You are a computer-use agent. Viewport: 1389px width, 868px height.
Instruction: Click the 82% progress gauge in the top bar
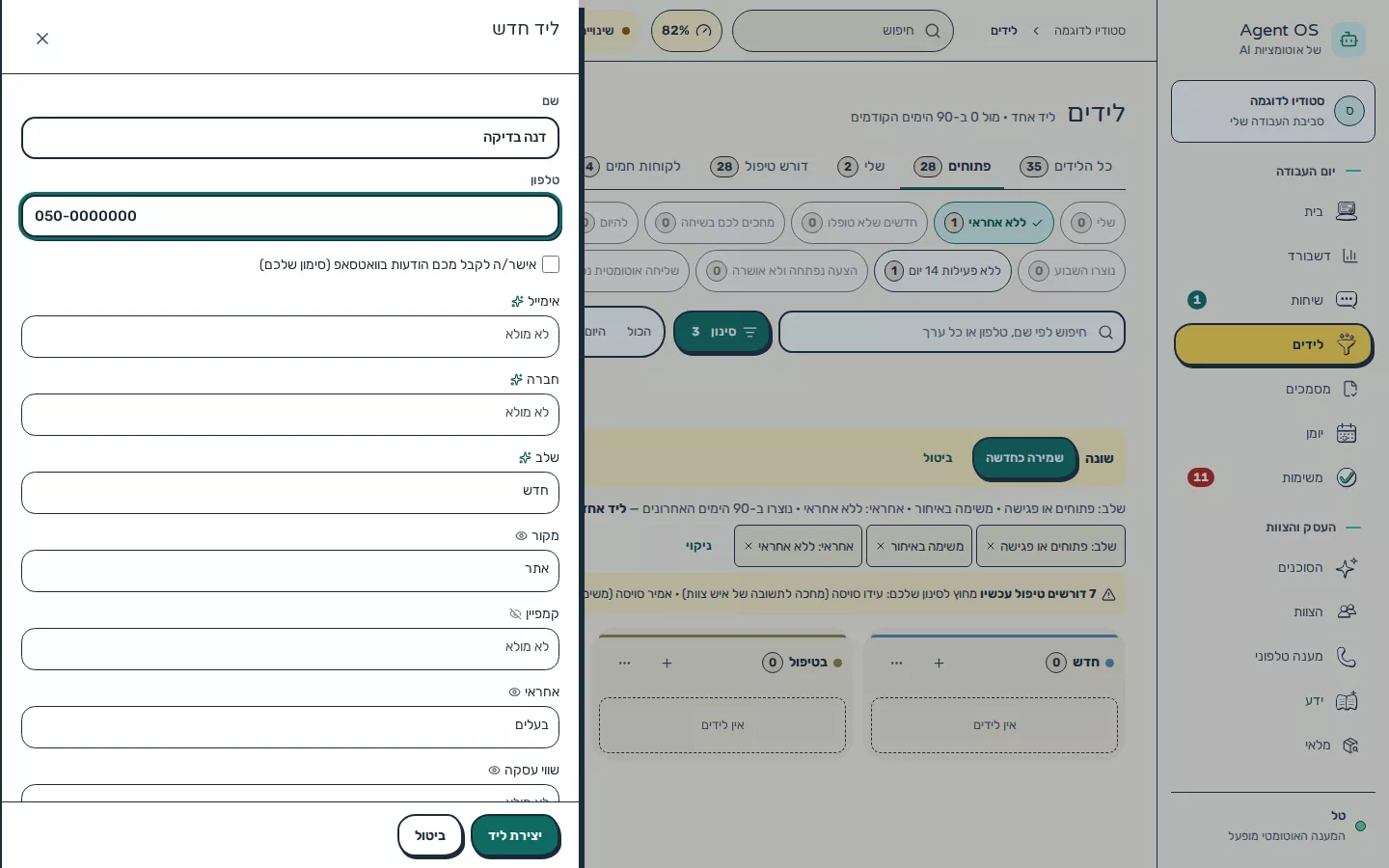coord(686,31)
